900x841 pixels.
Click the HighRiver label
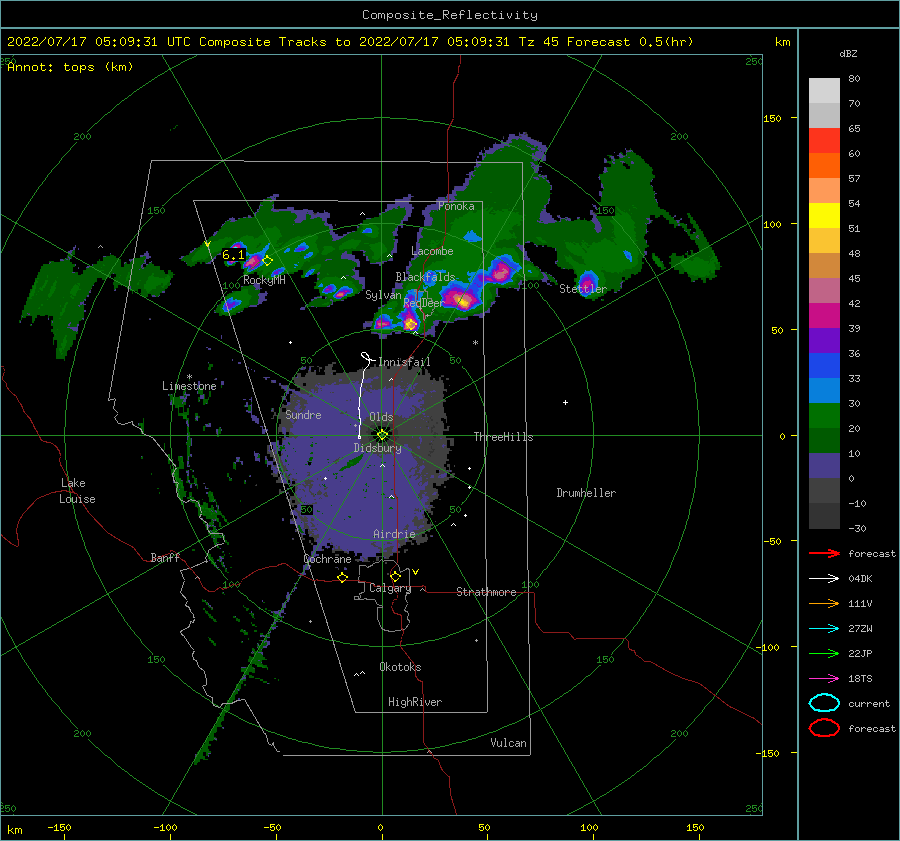tap(415, 702)
